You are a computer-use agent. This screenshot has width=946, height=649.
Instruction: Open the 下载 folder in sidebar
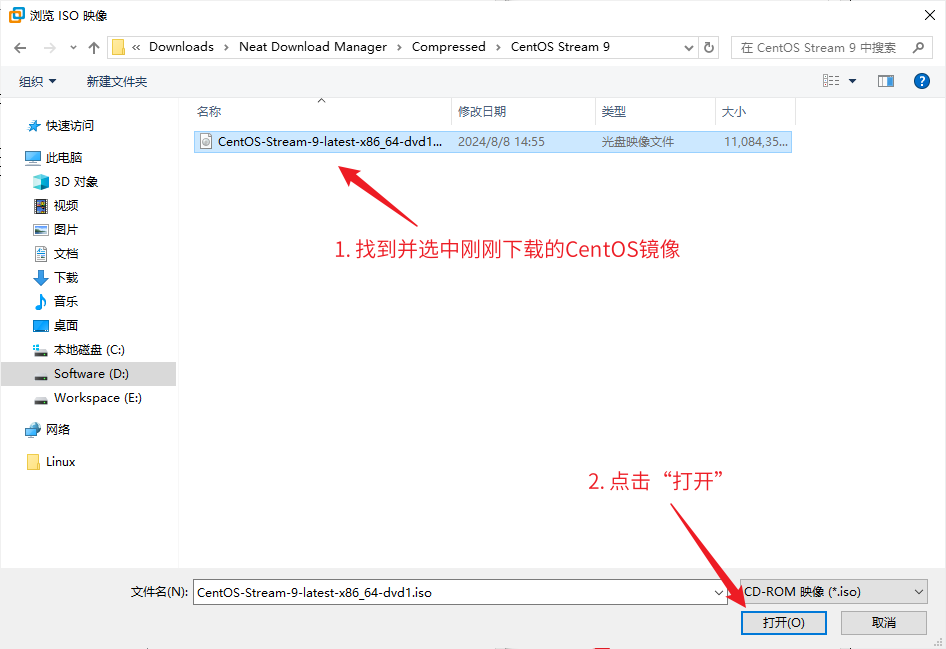[65, 278]
